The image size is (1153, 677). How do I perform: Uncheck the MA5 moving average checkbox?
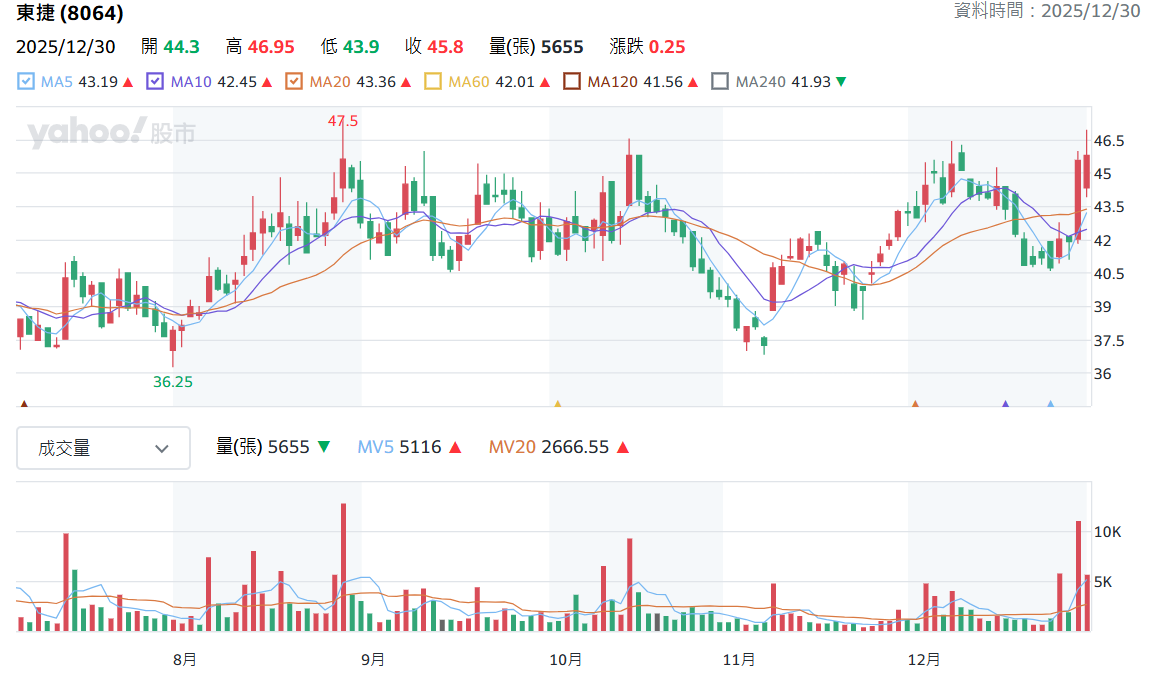click(x=26, y=82)
